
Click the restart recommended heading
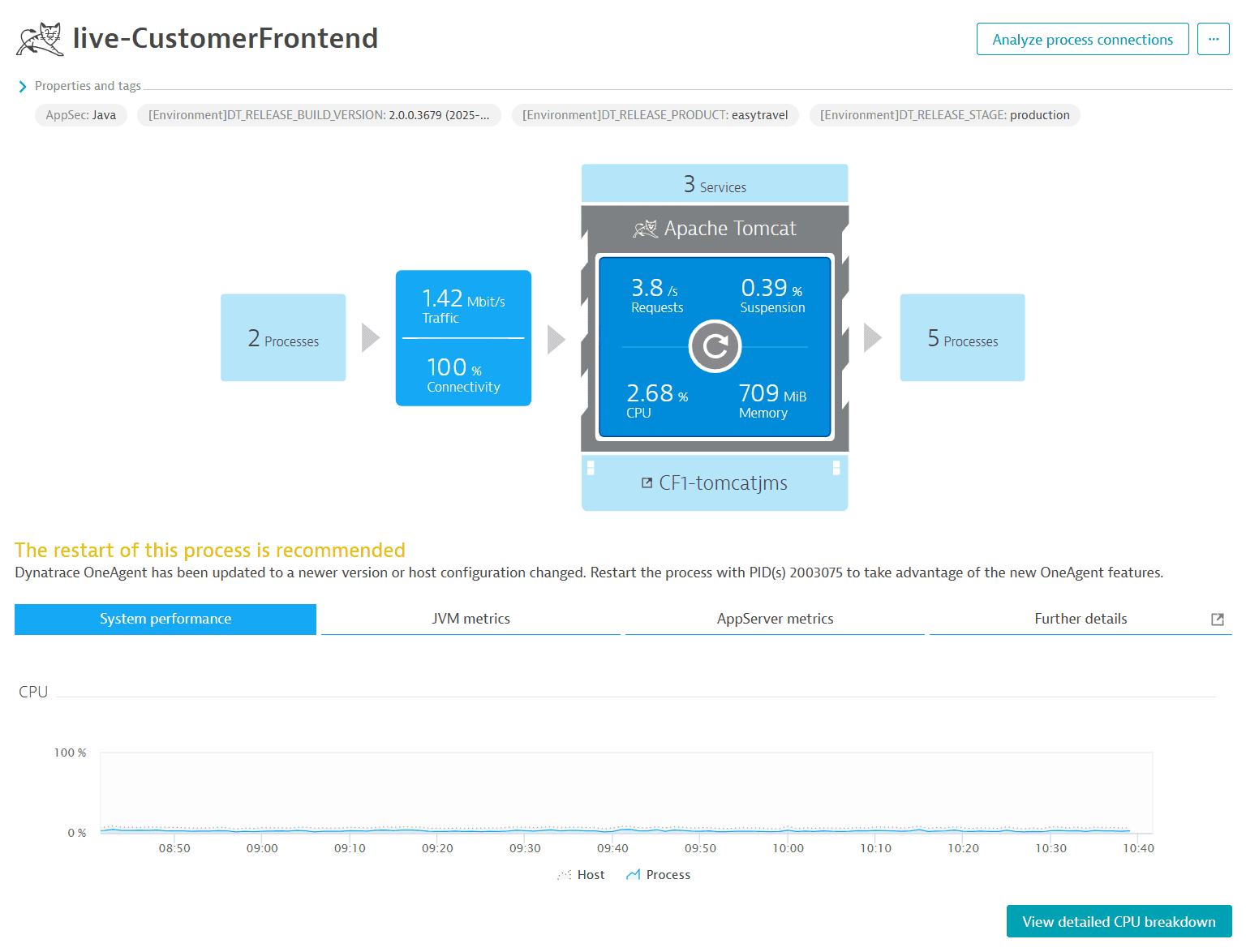tap(210, 551)
